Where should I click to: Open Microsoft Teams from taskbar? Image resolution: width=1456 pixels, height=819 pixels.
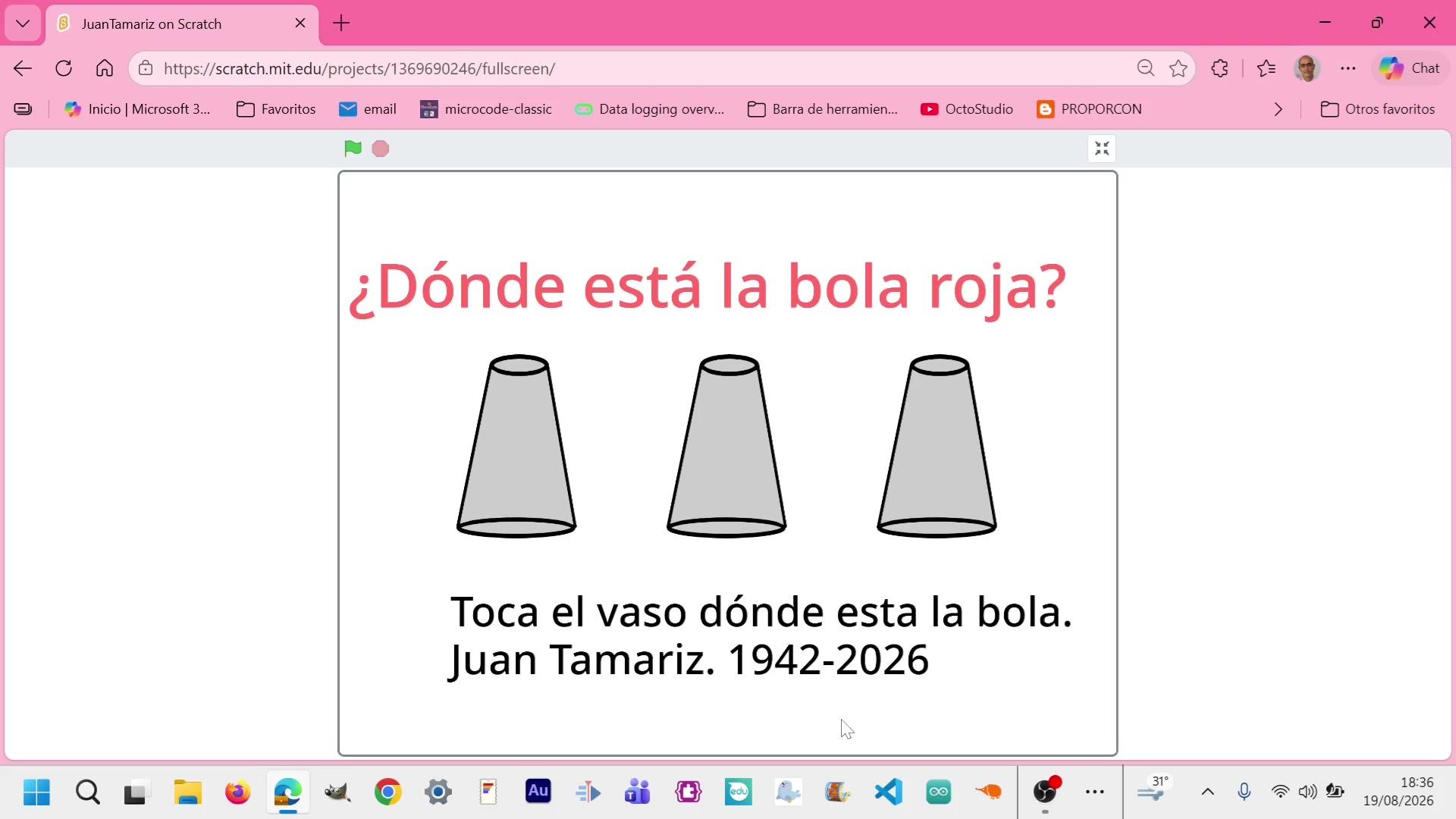click(638, 792)
